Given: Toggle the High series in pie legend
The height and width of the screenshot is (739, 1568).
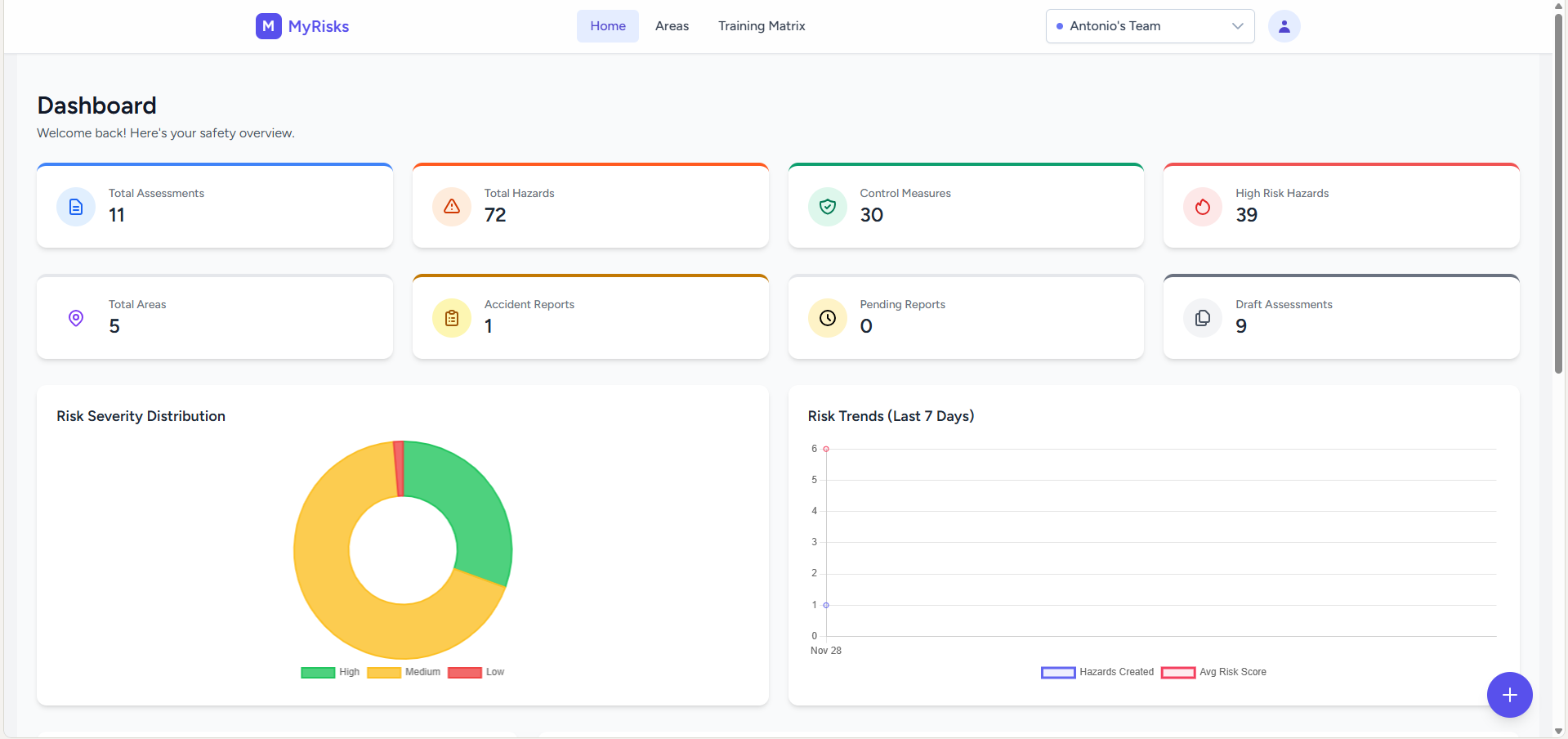Looking at the screenshot, I should (x=330, y=672).
